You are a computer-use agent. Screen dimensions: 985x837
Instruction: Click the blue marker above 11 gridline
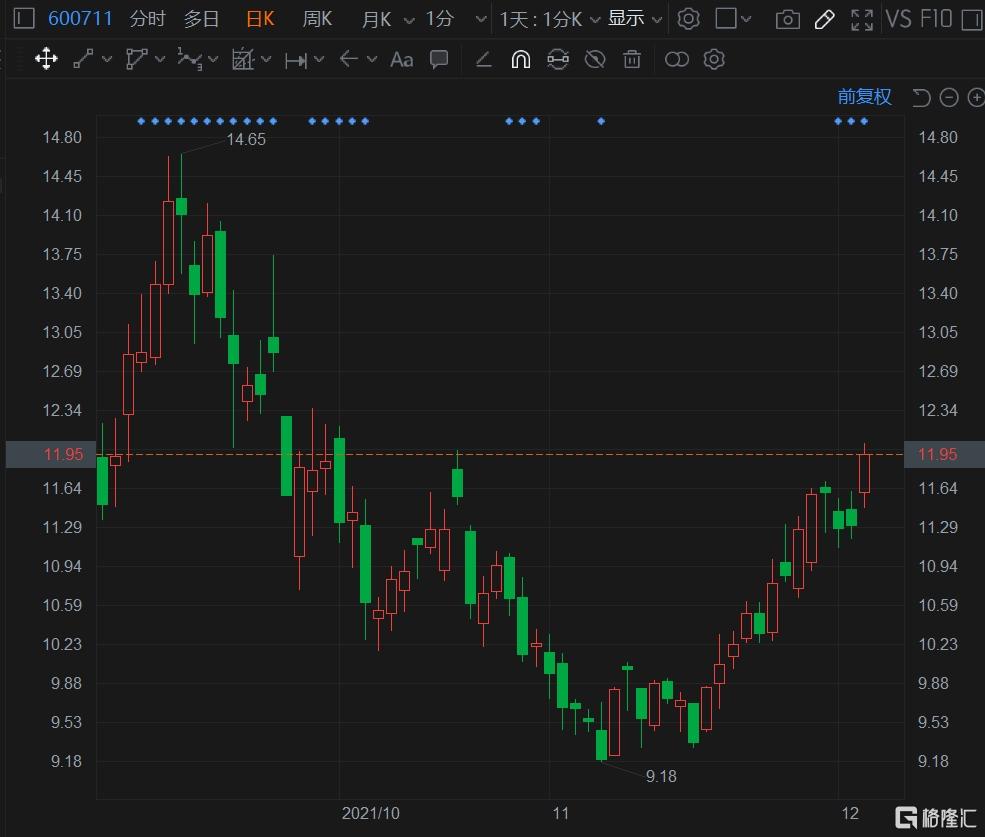[601, 121]
